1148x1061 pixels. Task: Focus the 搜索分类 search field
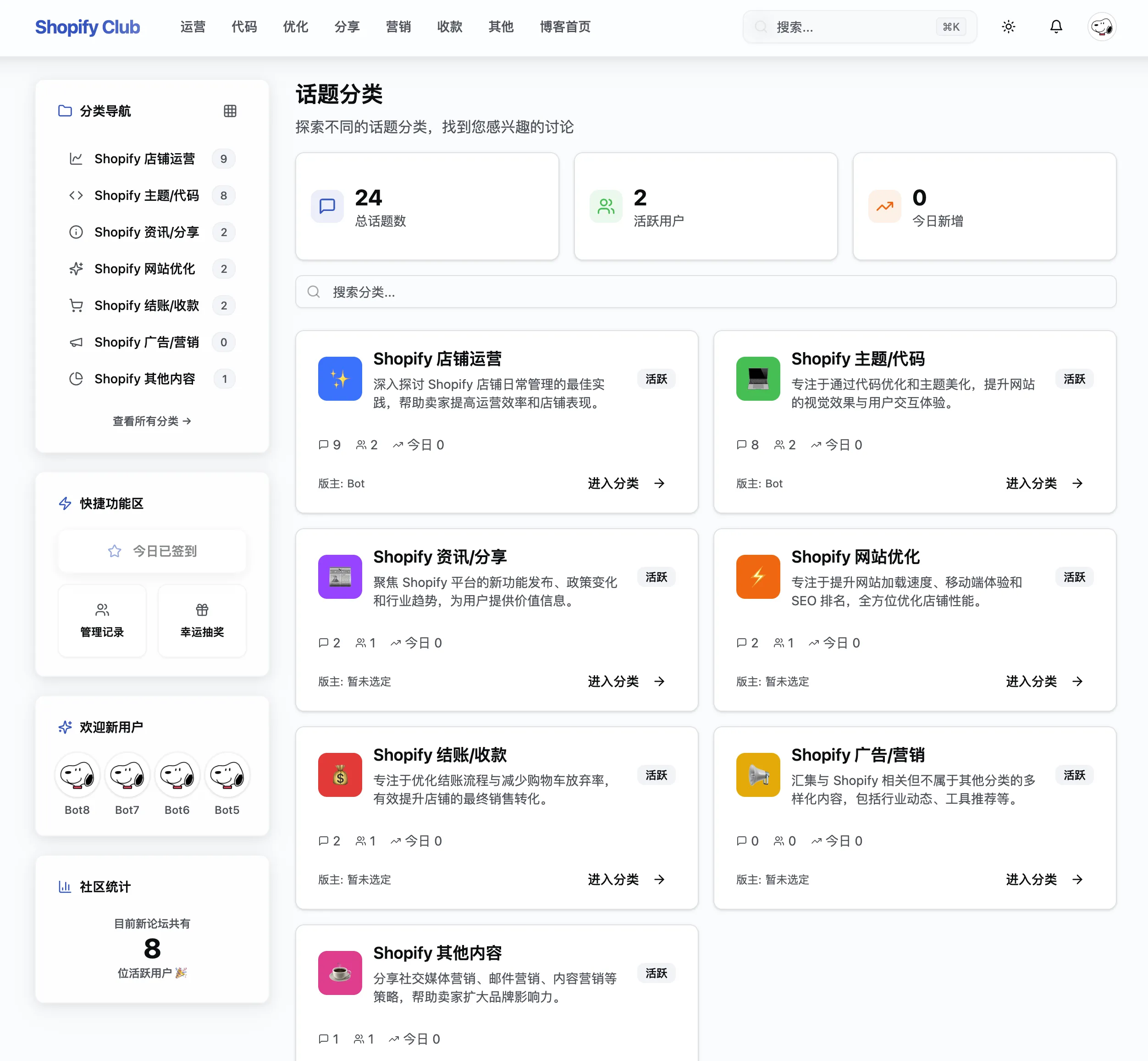pos(706,292)
